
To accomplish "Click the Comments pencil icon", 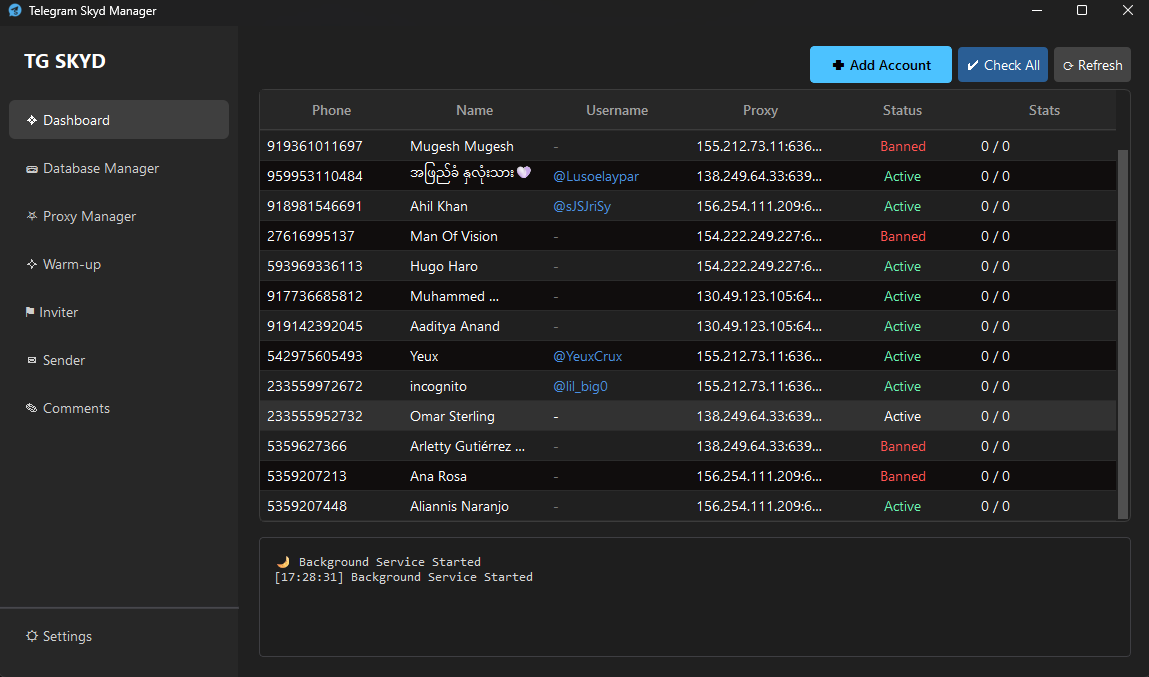I will click(x=33, y=409).
